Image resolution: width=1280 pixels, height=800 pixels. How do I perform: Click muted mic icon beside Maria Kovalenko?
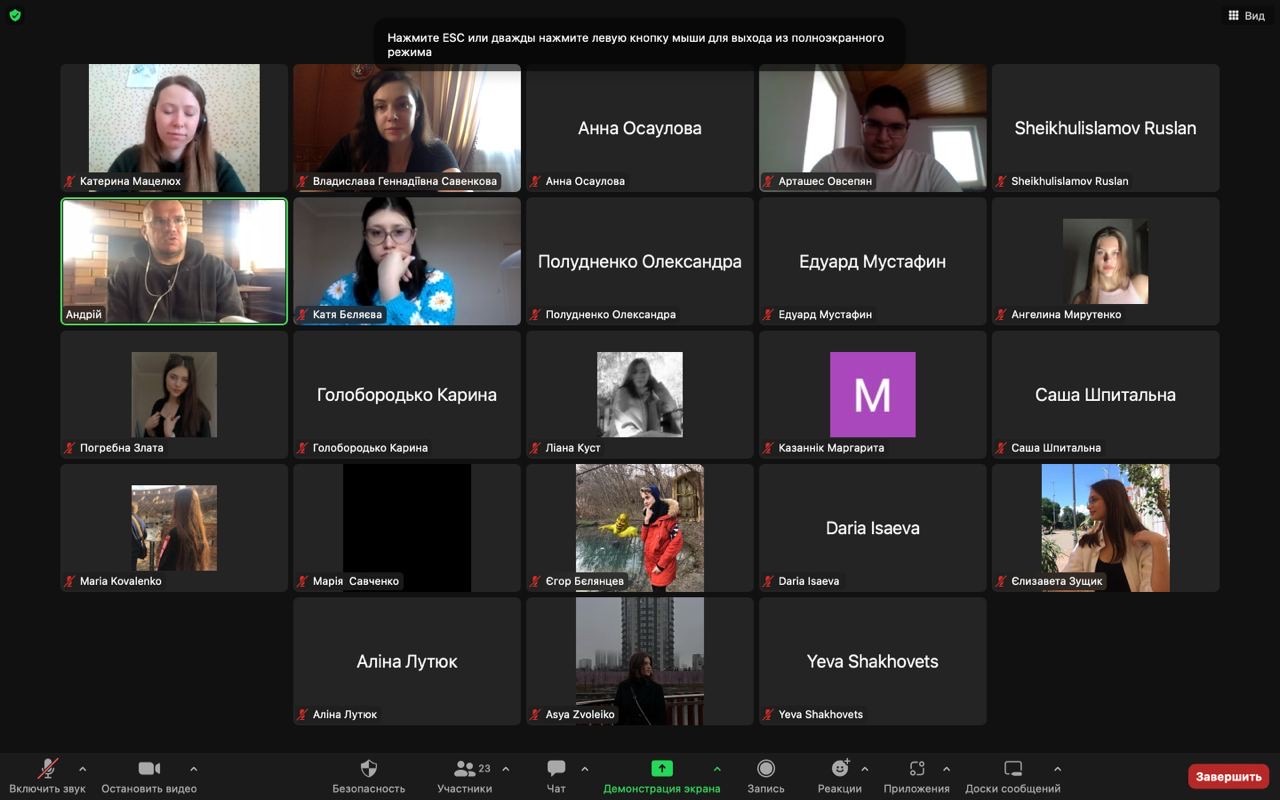point(70,581)
